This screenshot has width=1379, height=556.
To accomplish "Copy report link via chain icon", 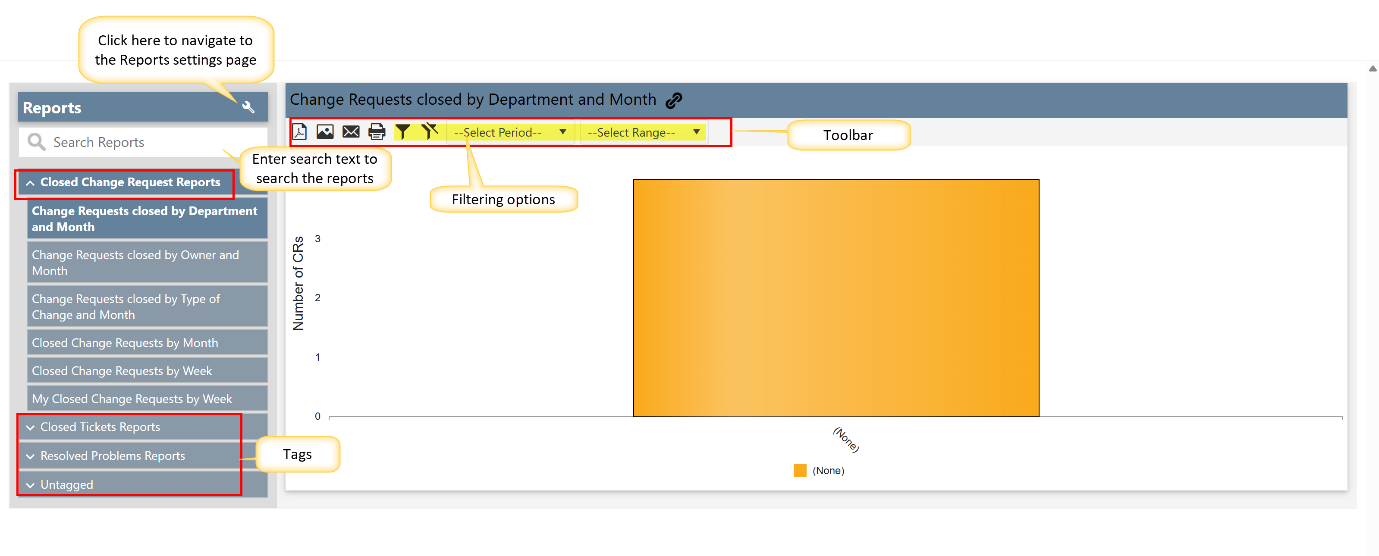I will click(x=675, y=100).
